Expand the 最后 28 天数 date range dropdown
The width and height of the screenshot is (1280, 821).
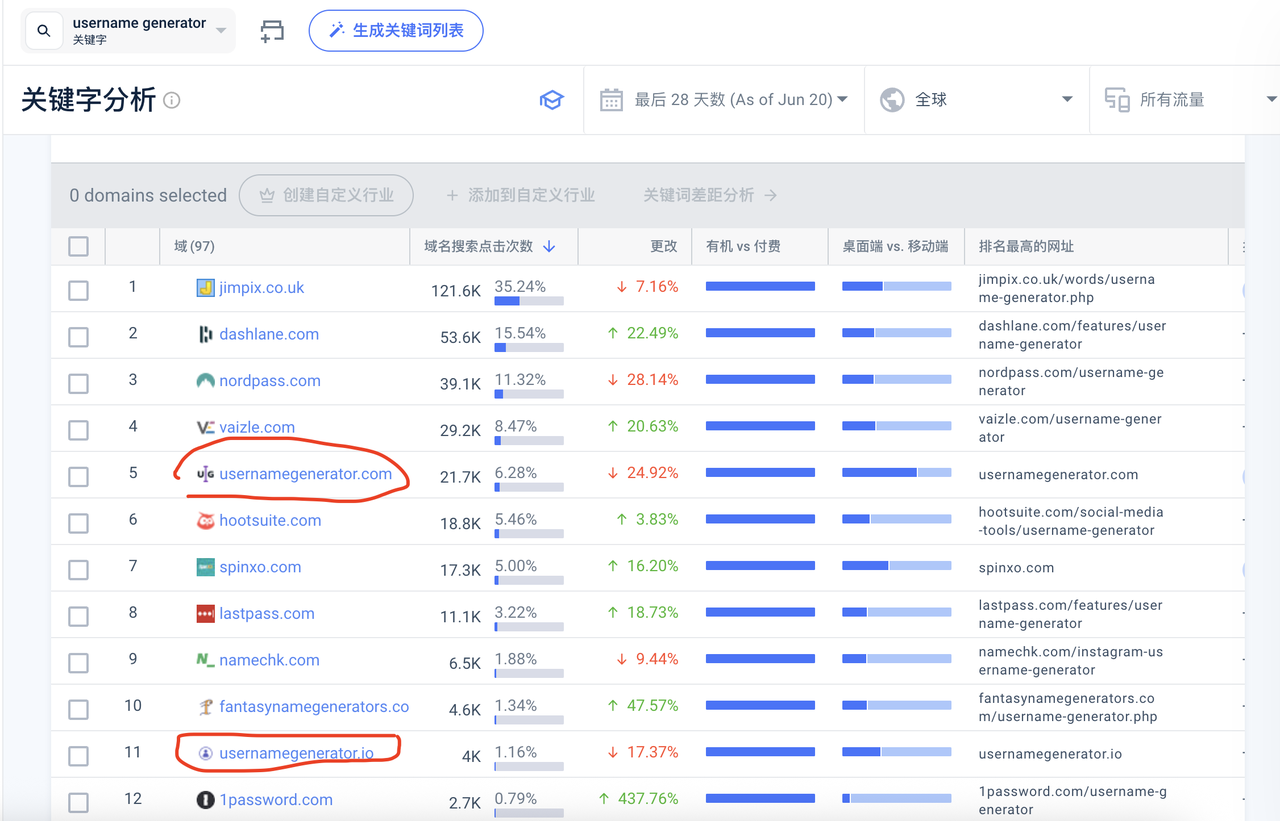pyautogui.click(x=842, y=100)
